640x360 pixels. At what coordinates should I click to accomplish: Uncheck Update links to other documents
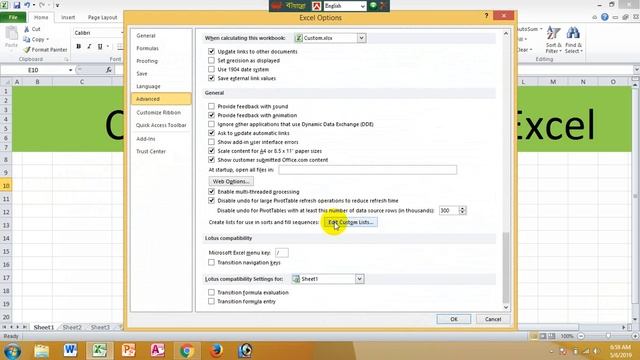[x=211, y=51]
